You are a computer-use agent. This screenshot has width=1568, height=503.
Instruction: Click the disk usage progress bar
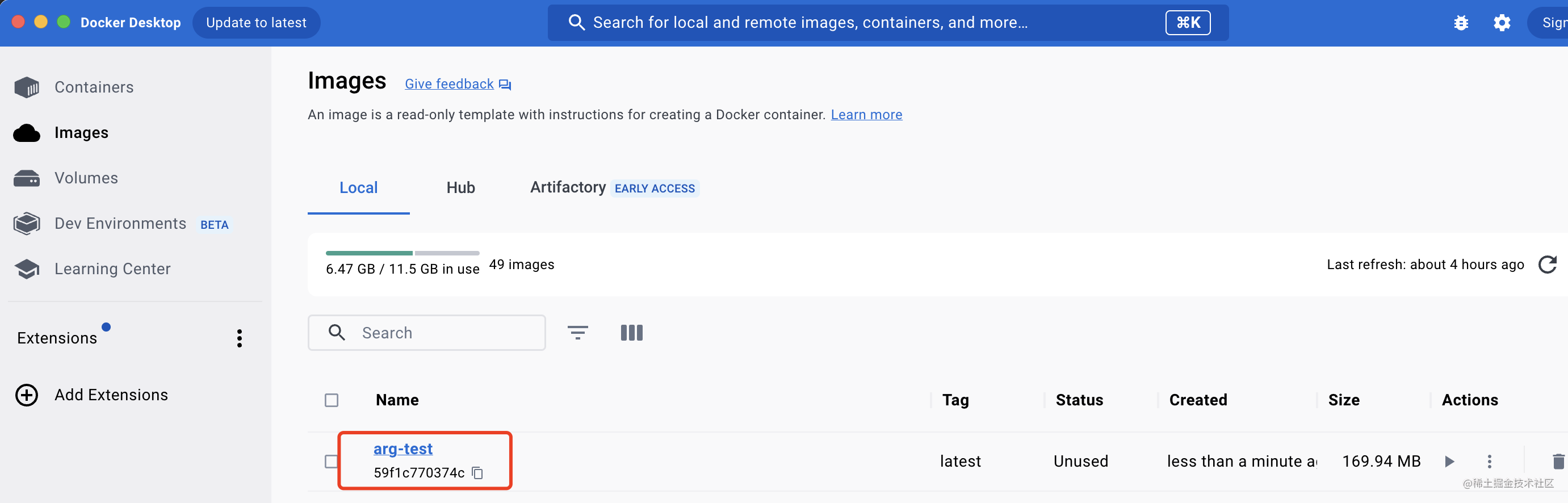(x=403, y=253)
